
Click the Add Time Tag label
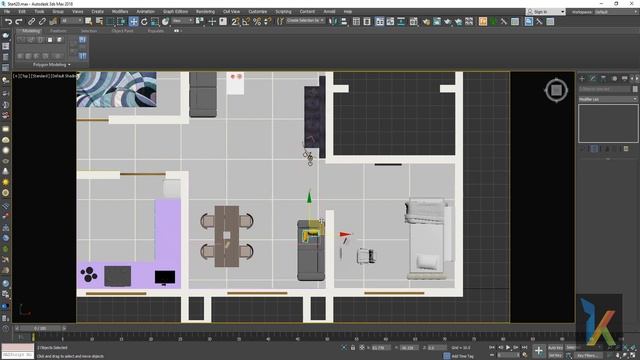(462, 356)
